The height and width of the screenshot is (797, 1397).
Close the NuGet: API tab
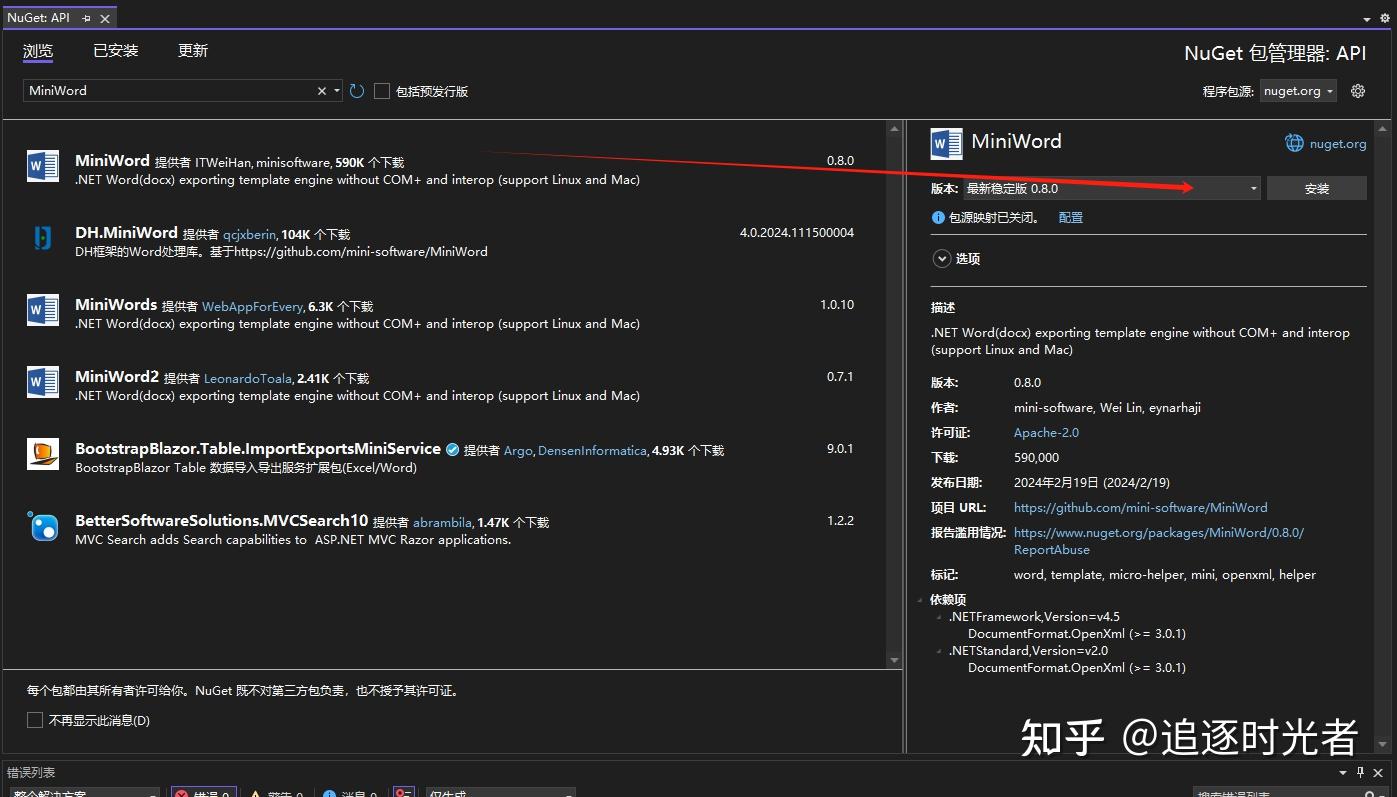pos(105,18)
